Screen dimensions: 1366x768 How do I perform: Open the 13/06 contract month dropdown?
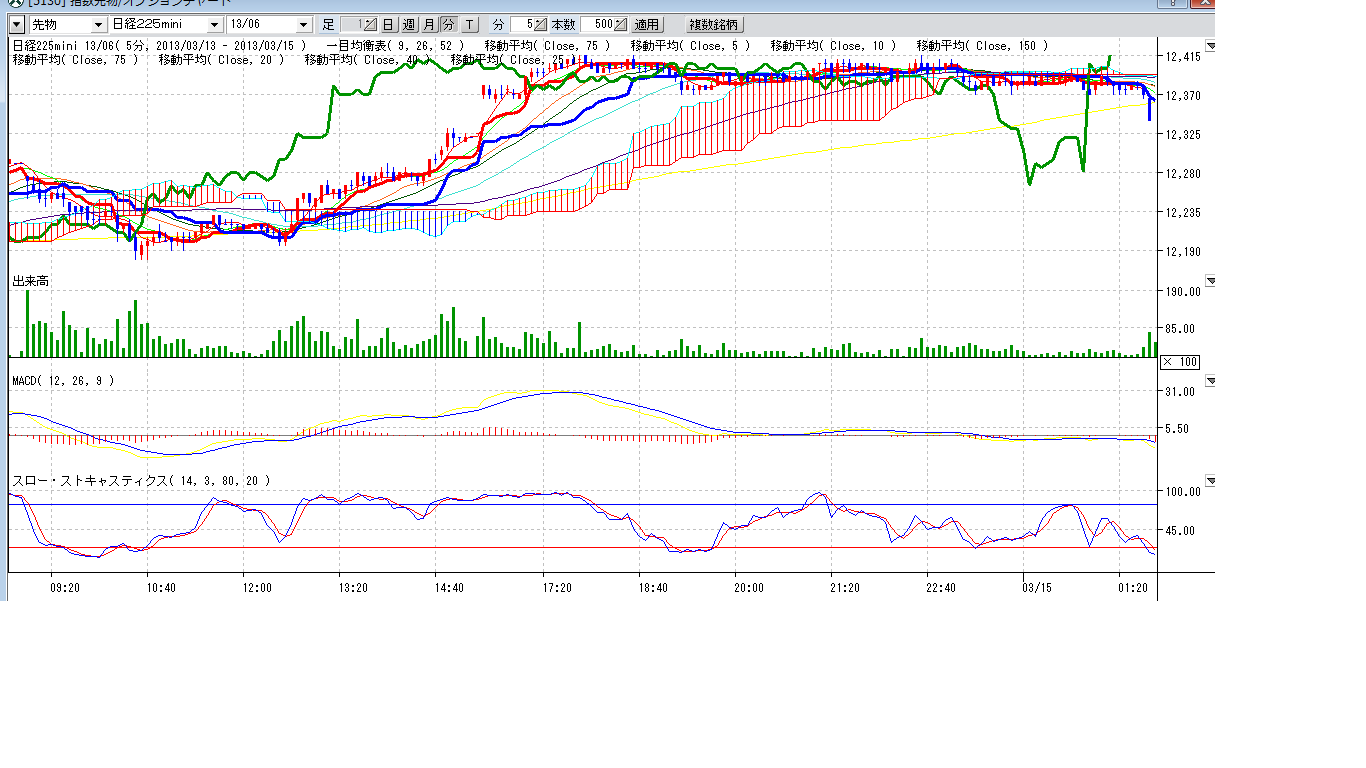point(304,24)
